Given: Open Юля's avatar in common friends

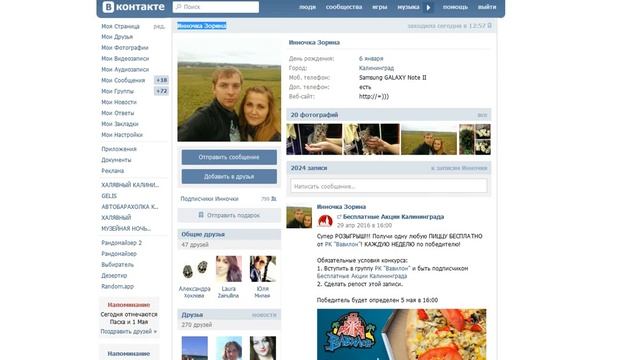Looking at the screenshot, I should [x=262, y=269].
